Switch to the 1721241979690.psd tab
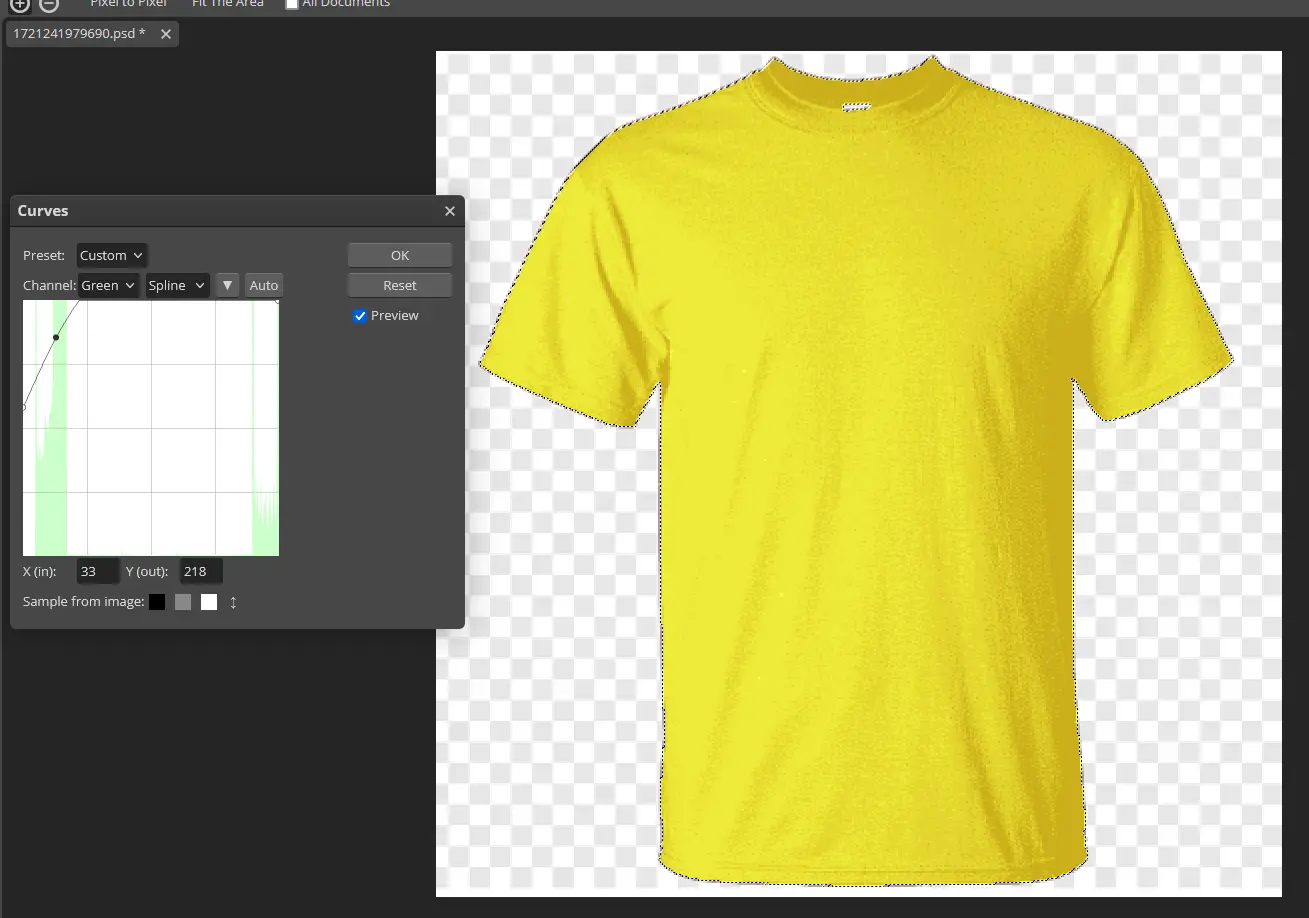Screen dimensions: 1309x918 tap(79, 34)
